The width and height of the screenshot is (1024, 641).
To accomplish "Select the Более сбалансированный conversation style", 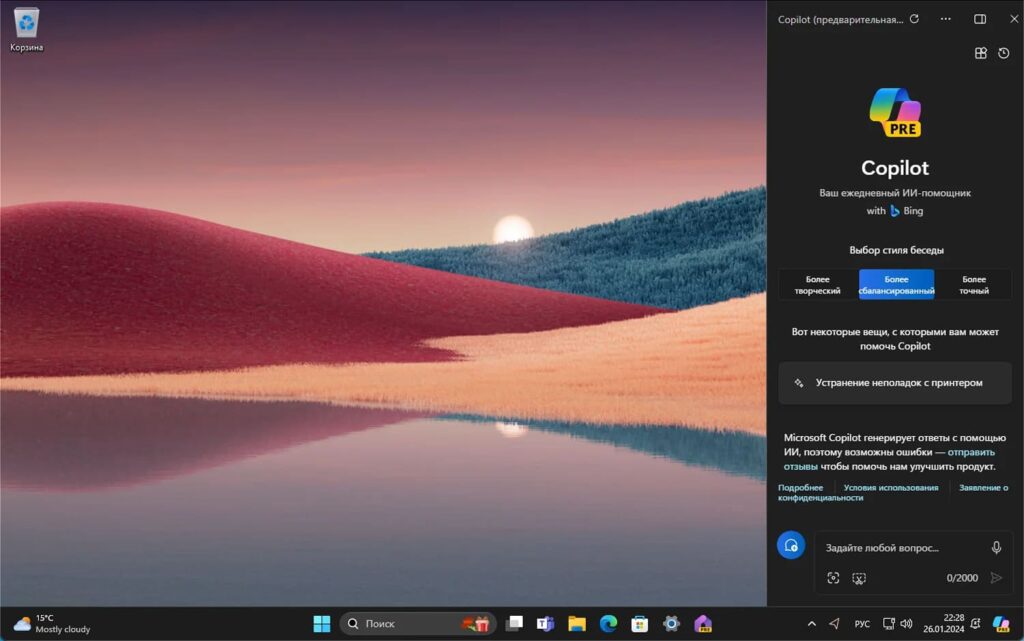I will [x=896, y=285].
